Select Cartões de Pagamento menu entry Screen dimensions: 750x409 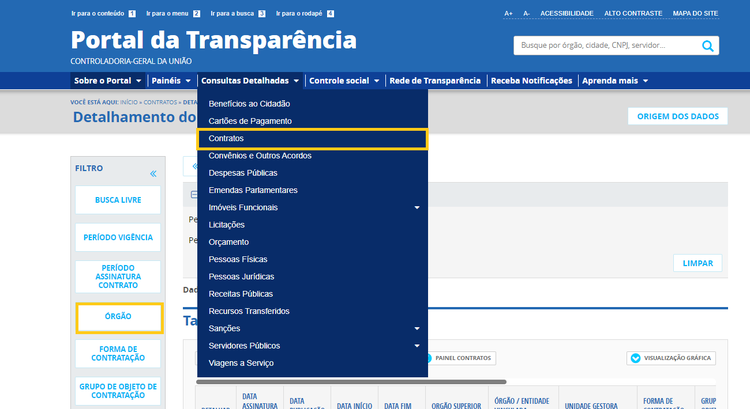click(250, 121)
